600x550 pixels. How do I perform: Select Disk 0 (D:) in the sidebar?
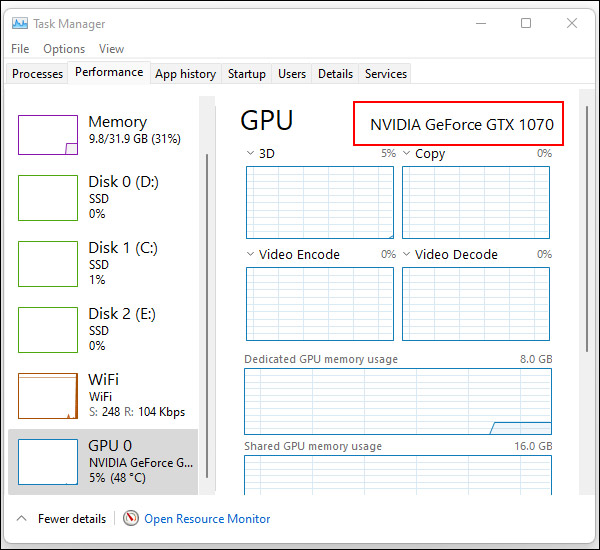click(x=103, y=198)
